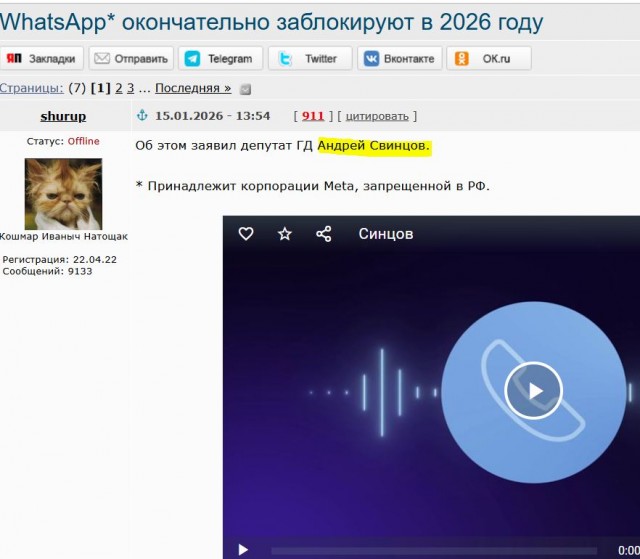Click the small play control in the player bar

(x=243, y=549)
